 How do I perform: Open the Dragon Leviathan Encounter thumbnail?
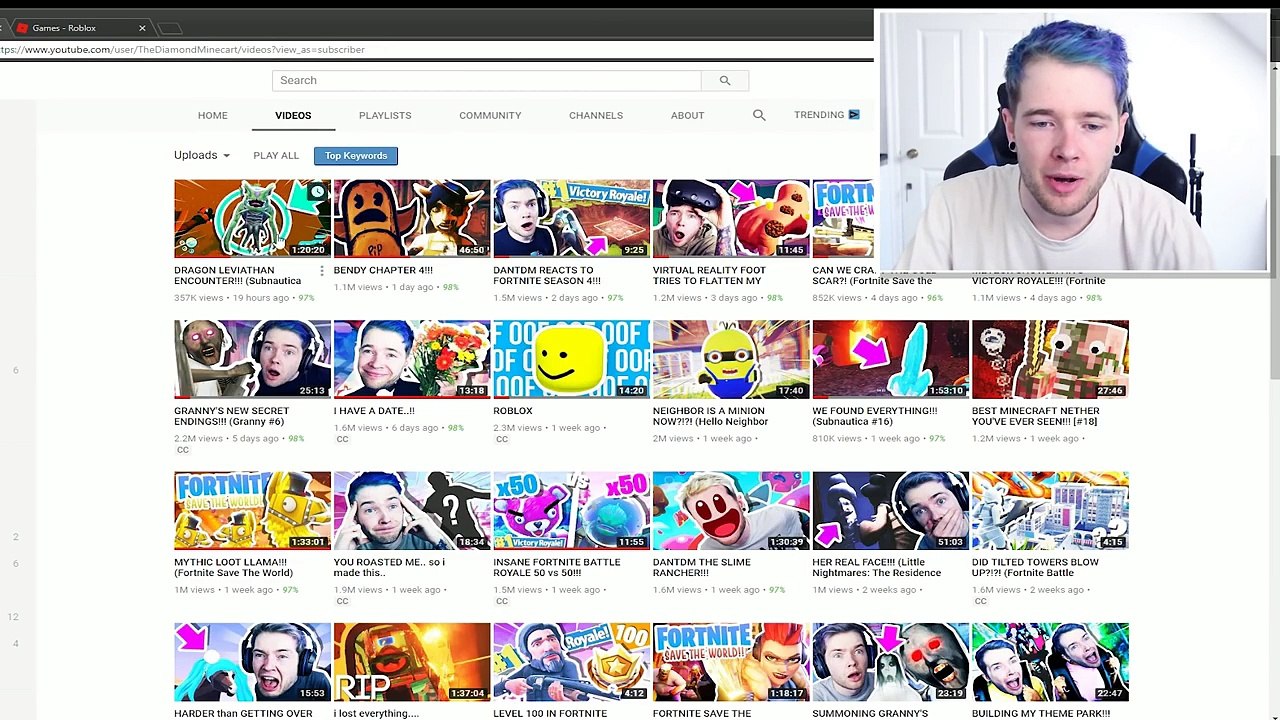click(x=252, y=218)
